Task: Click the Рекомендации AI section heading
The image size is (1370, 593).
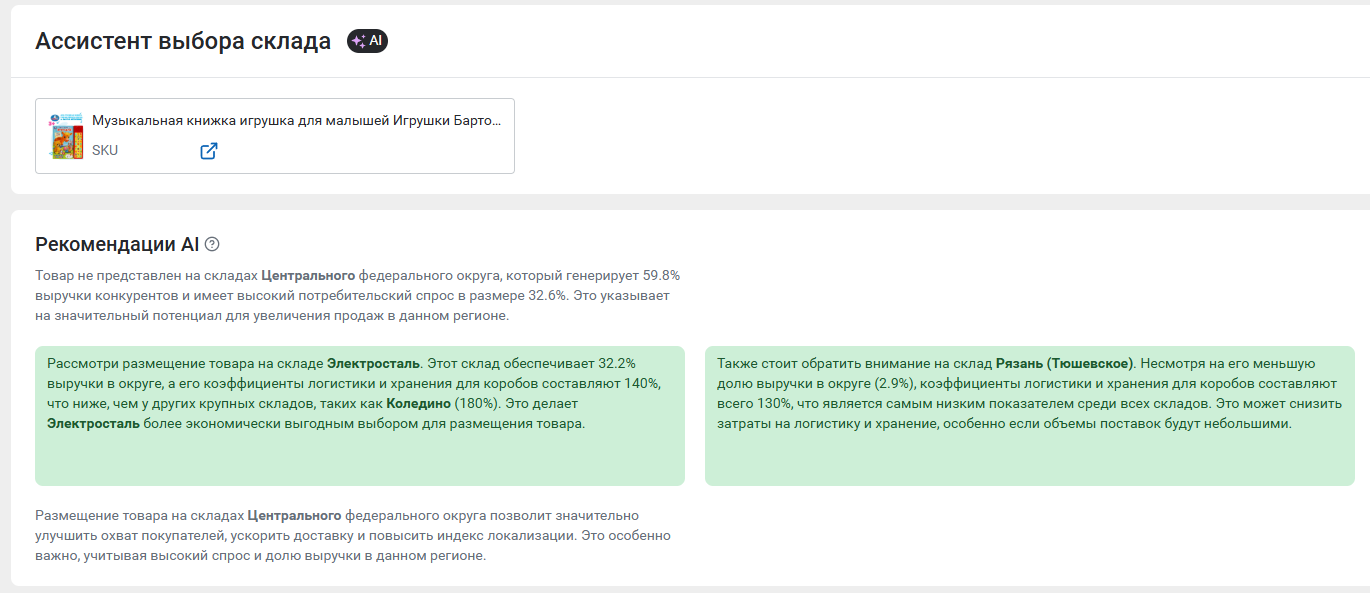Action: (x=117, y=244)
